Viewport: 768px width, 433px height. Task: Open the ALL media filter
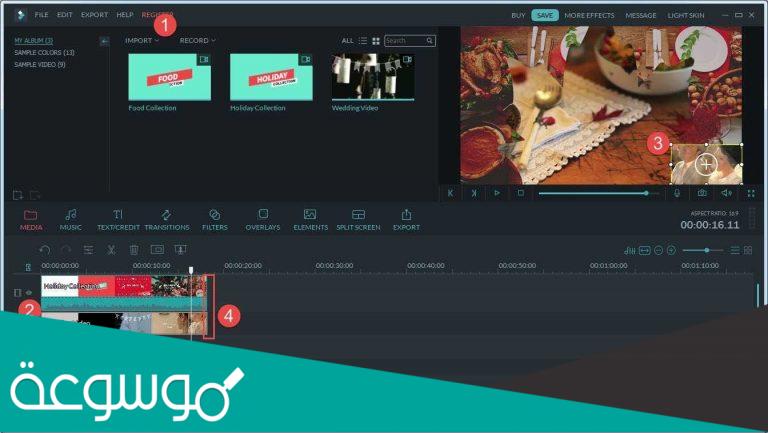[x=347, y=41]
